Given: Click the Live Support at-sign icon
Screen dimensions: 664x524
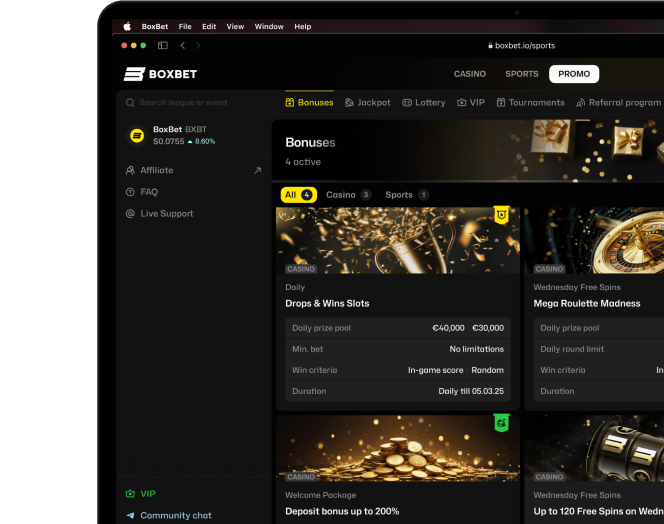Looking at the screenshot, I should (130, 213).
